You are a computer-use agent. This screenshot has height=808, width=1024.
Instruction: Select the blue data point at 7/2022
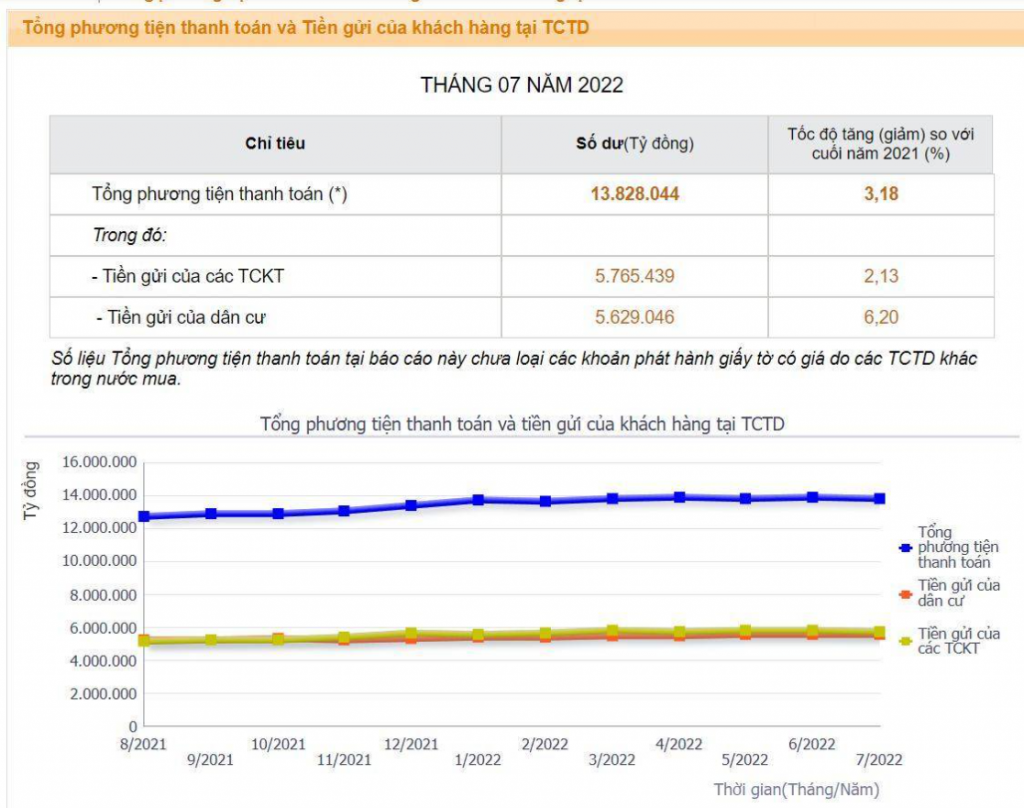point(879,498)
